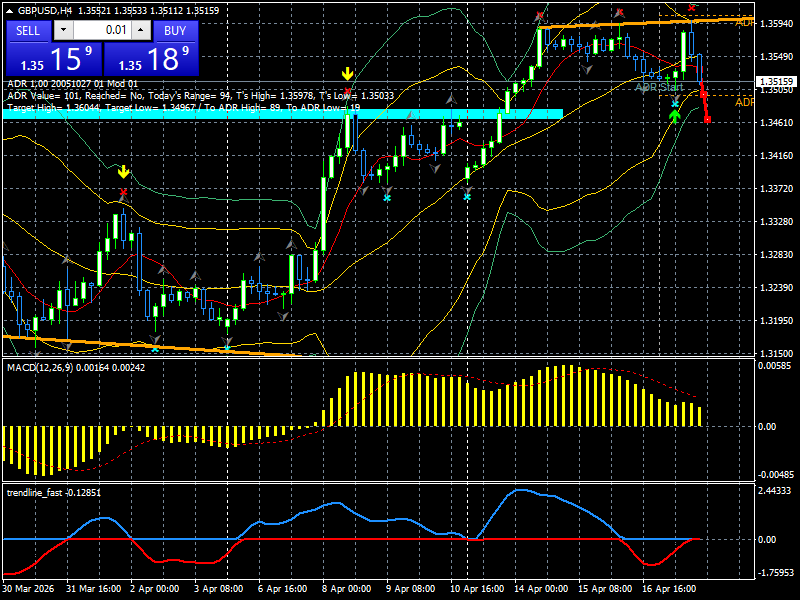Click the trendline_fast scale value 2.44333
This screenshot has height=600, width=800.
[774, 490]
